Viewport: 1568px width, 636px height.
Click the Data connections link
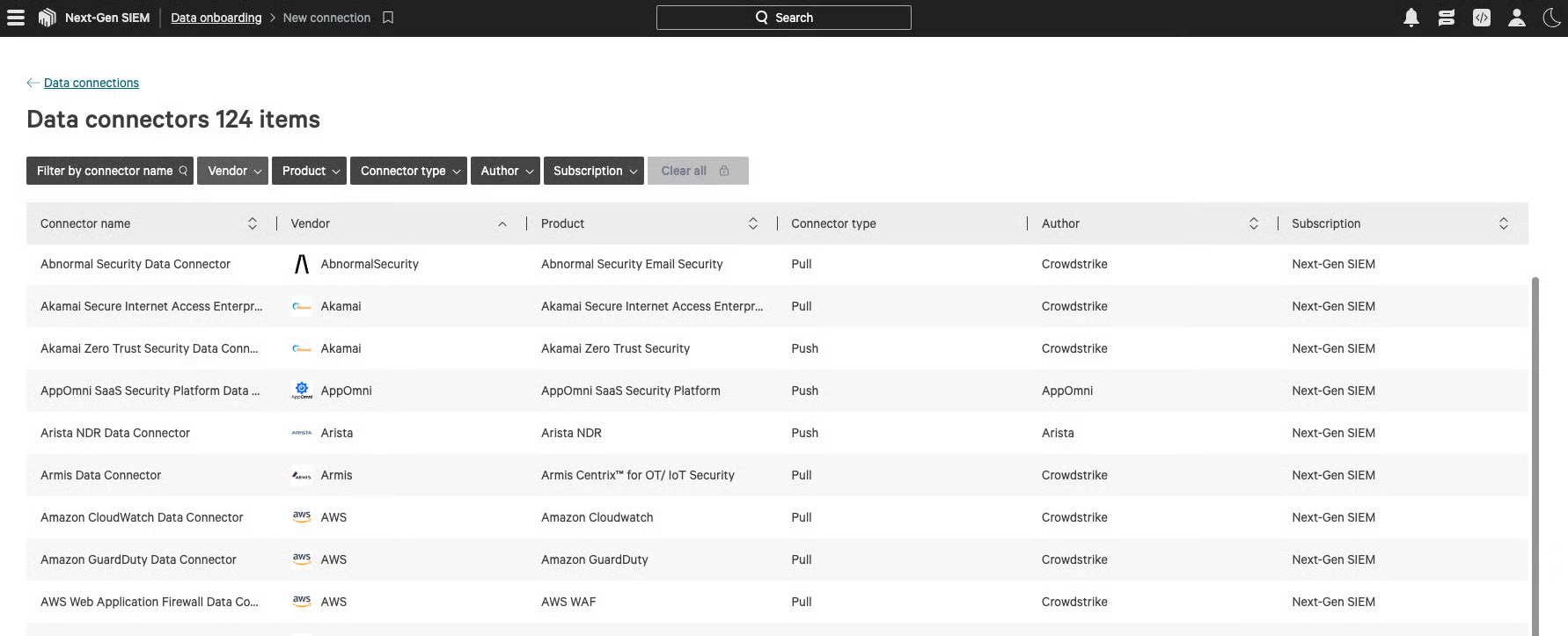click(x=92, y=83)
